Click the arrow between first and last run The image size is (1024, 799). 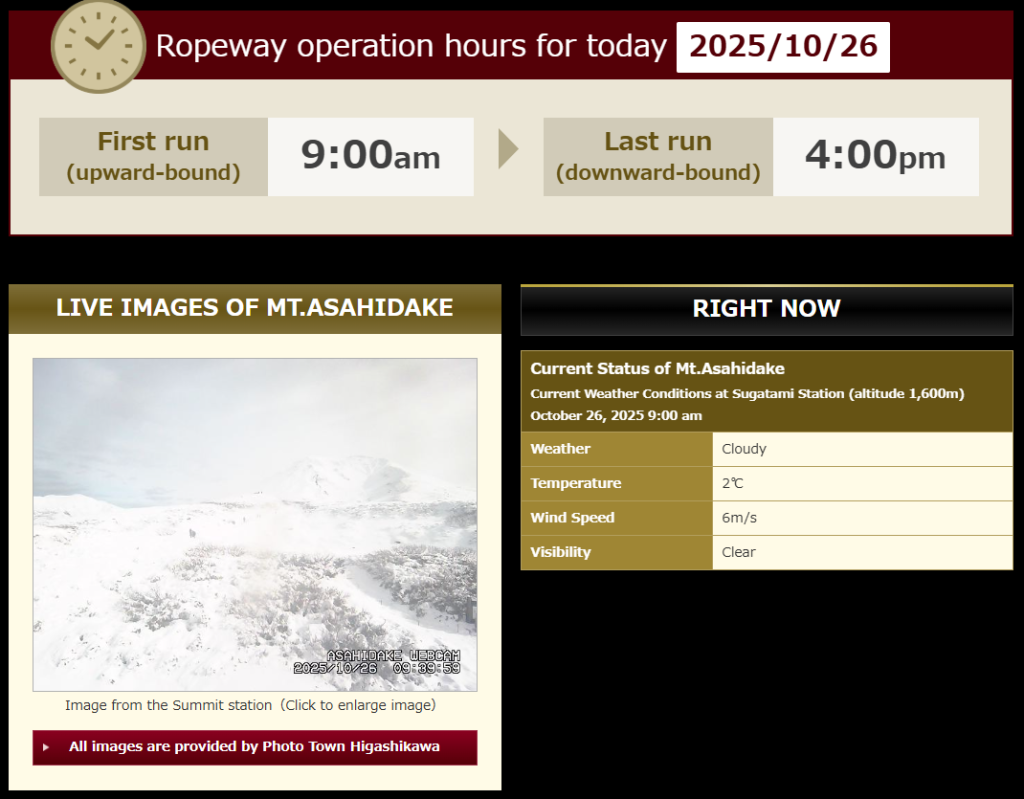pos(508,150)
